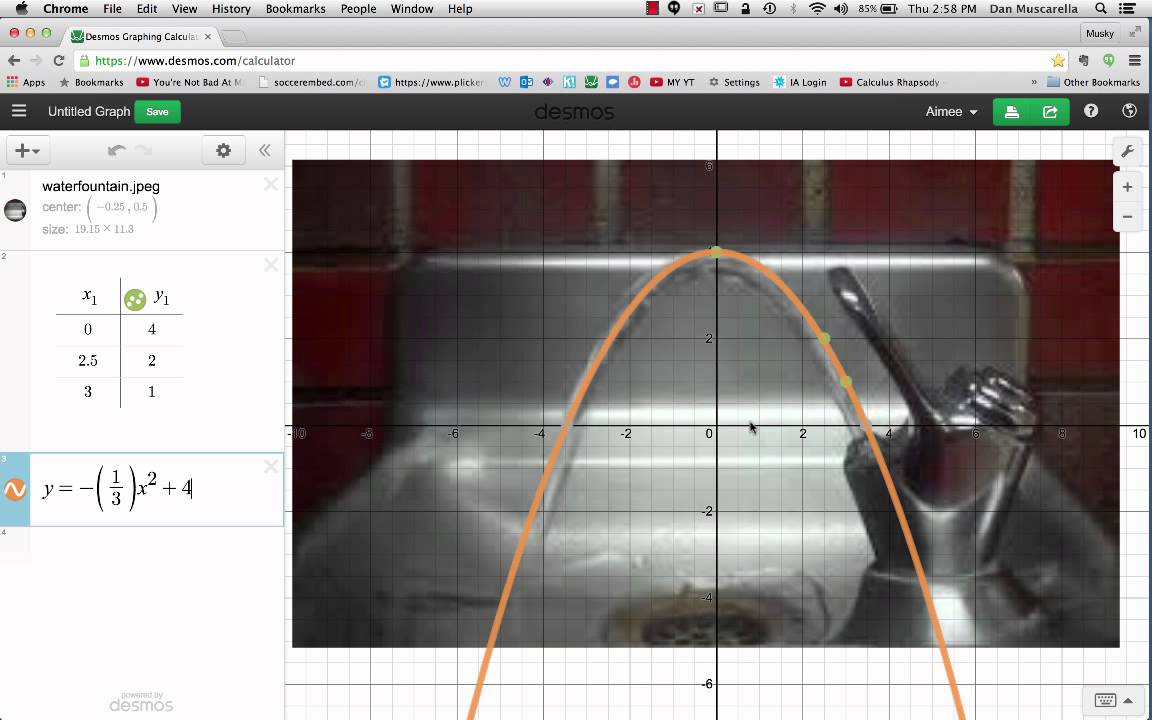Viewport: 1152px width, 720px height.
Task: Click the Chrome new tab button
Action: (x=233, y=37)
